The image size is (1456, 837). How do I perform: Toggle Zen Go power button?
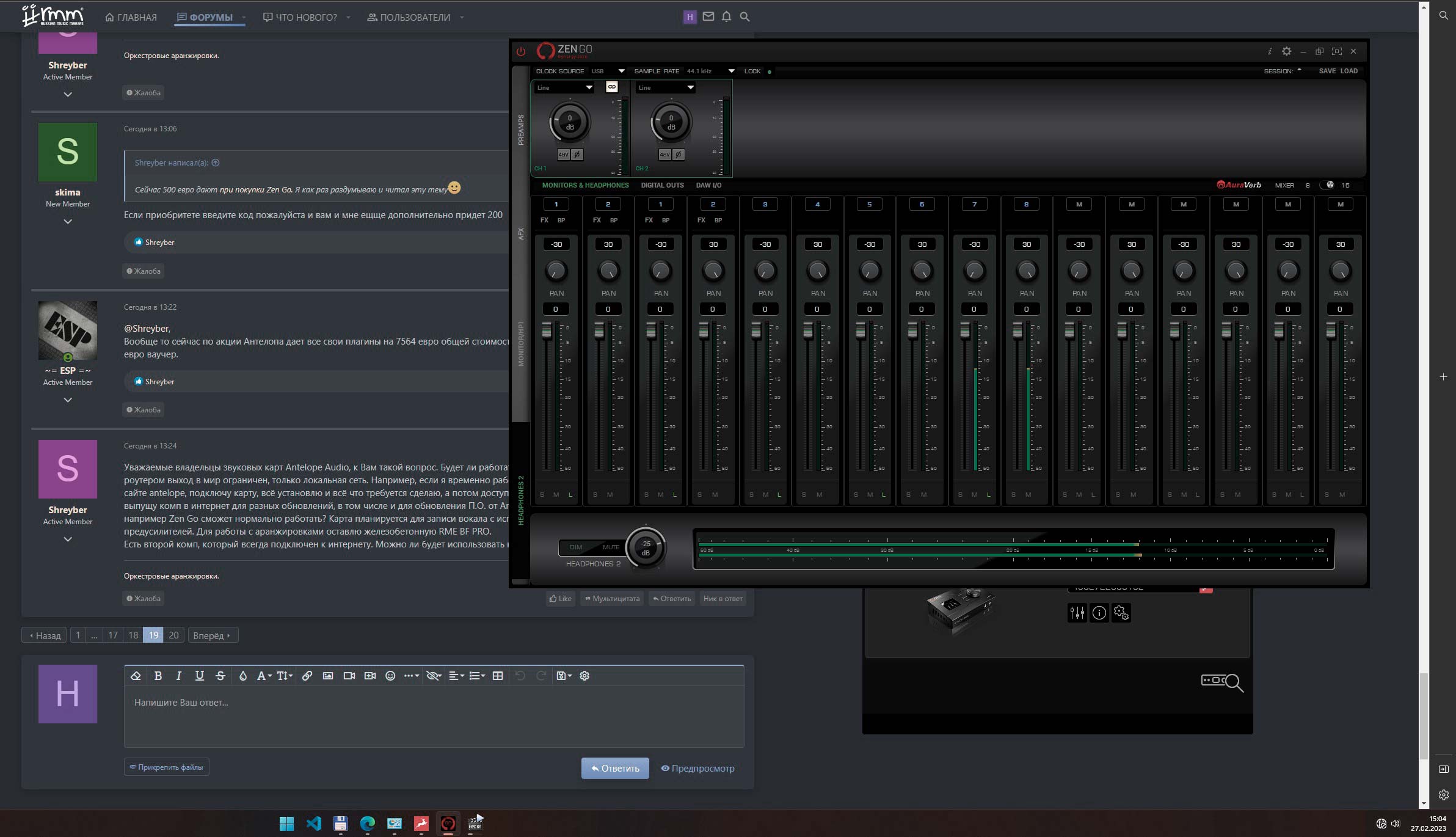coord(520,52)
